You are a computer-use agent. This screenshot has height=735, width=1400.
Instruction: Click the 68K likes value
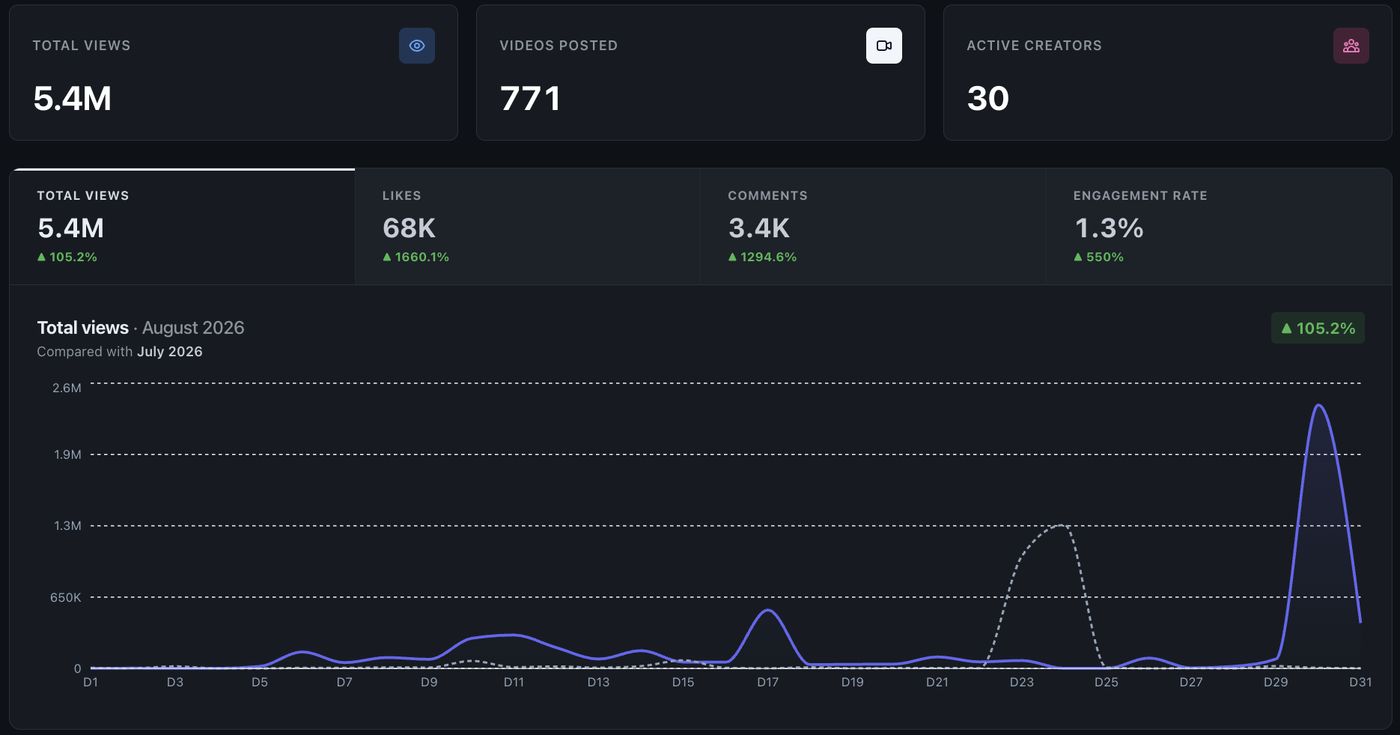(x=409, y=228)
